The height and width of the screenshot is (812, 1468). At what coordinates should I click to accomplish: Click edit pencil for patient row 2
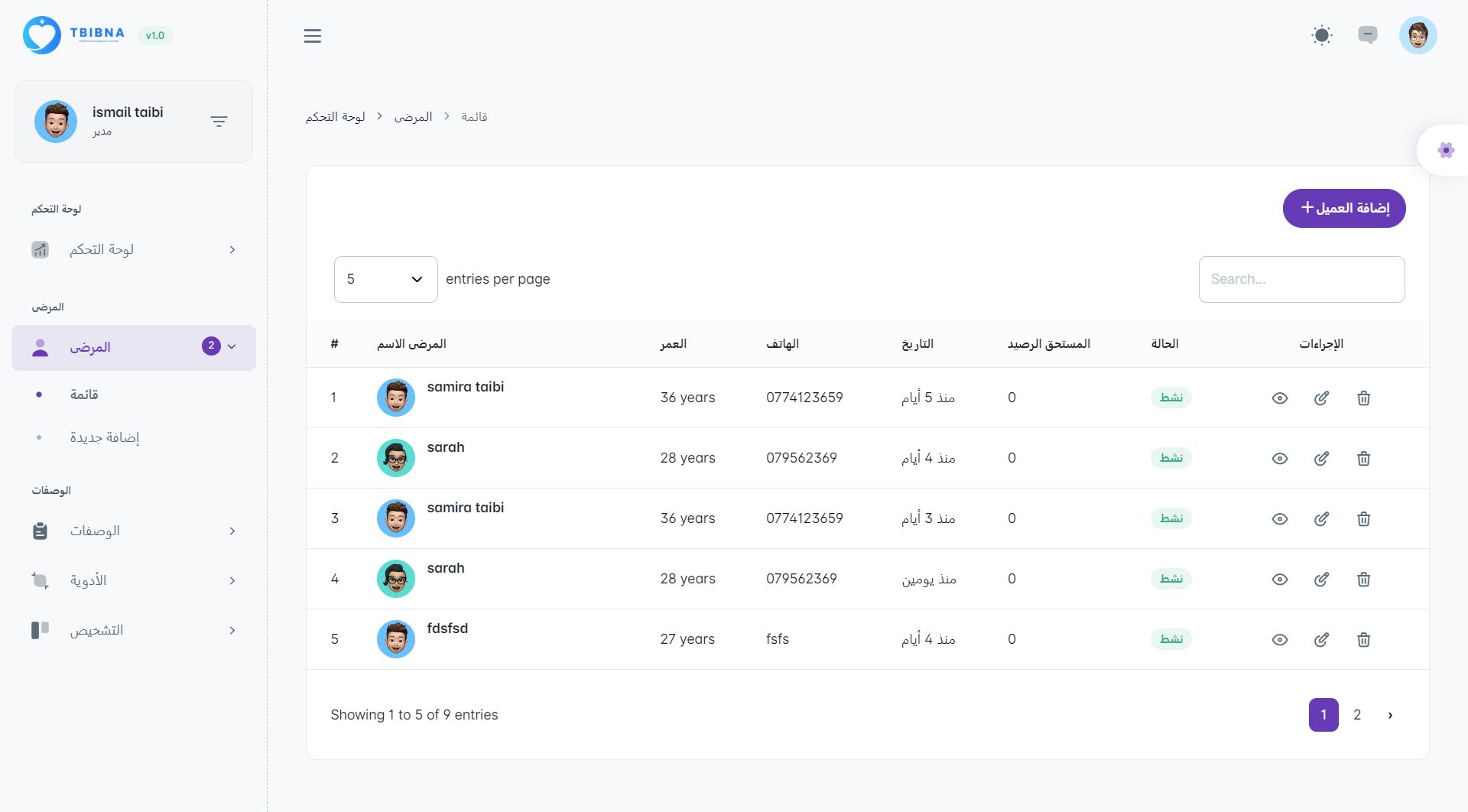(x=1321, y=458)
